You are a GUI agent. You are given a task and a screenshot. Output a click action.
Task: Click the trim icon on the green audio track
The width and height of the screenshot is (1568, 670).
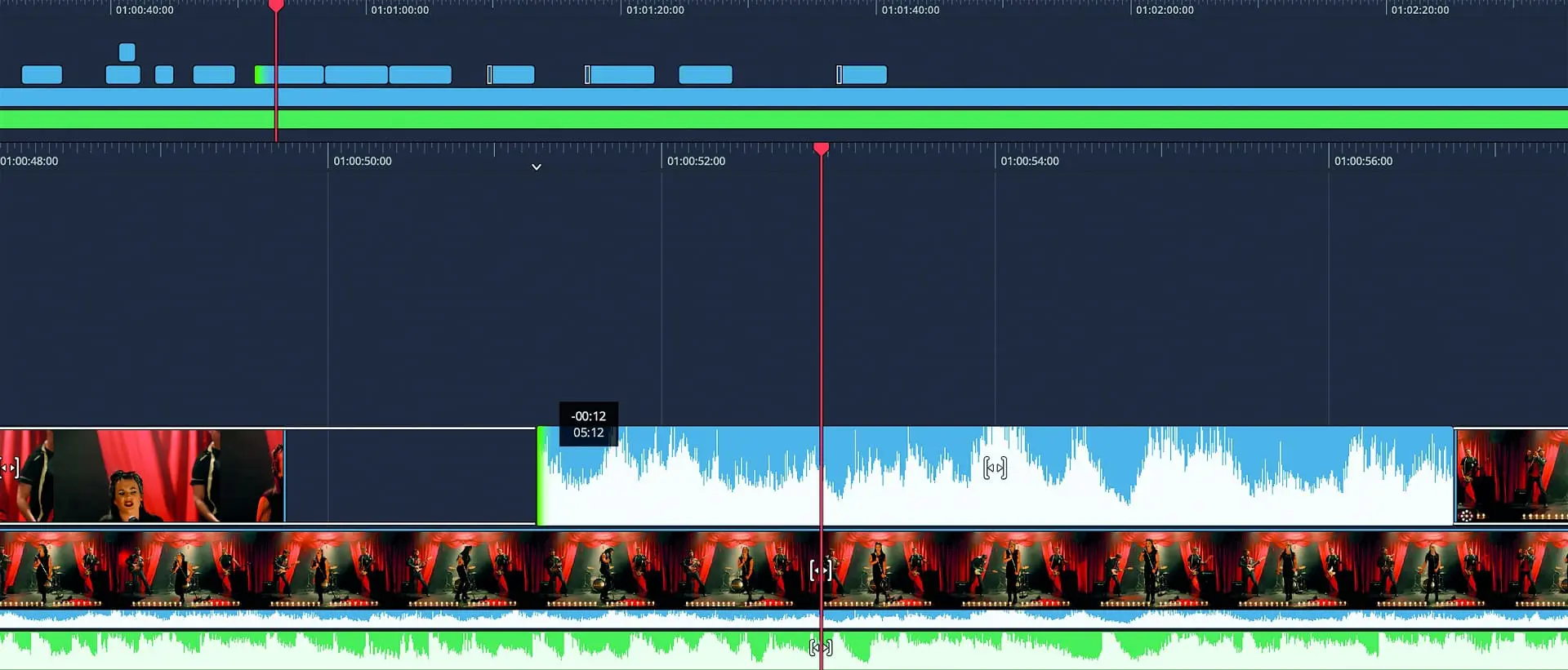point(820,647)
